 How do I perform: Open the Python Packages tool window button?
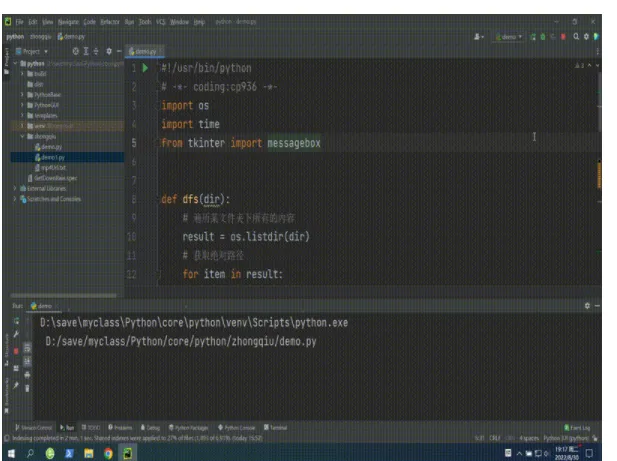(189, 428)
